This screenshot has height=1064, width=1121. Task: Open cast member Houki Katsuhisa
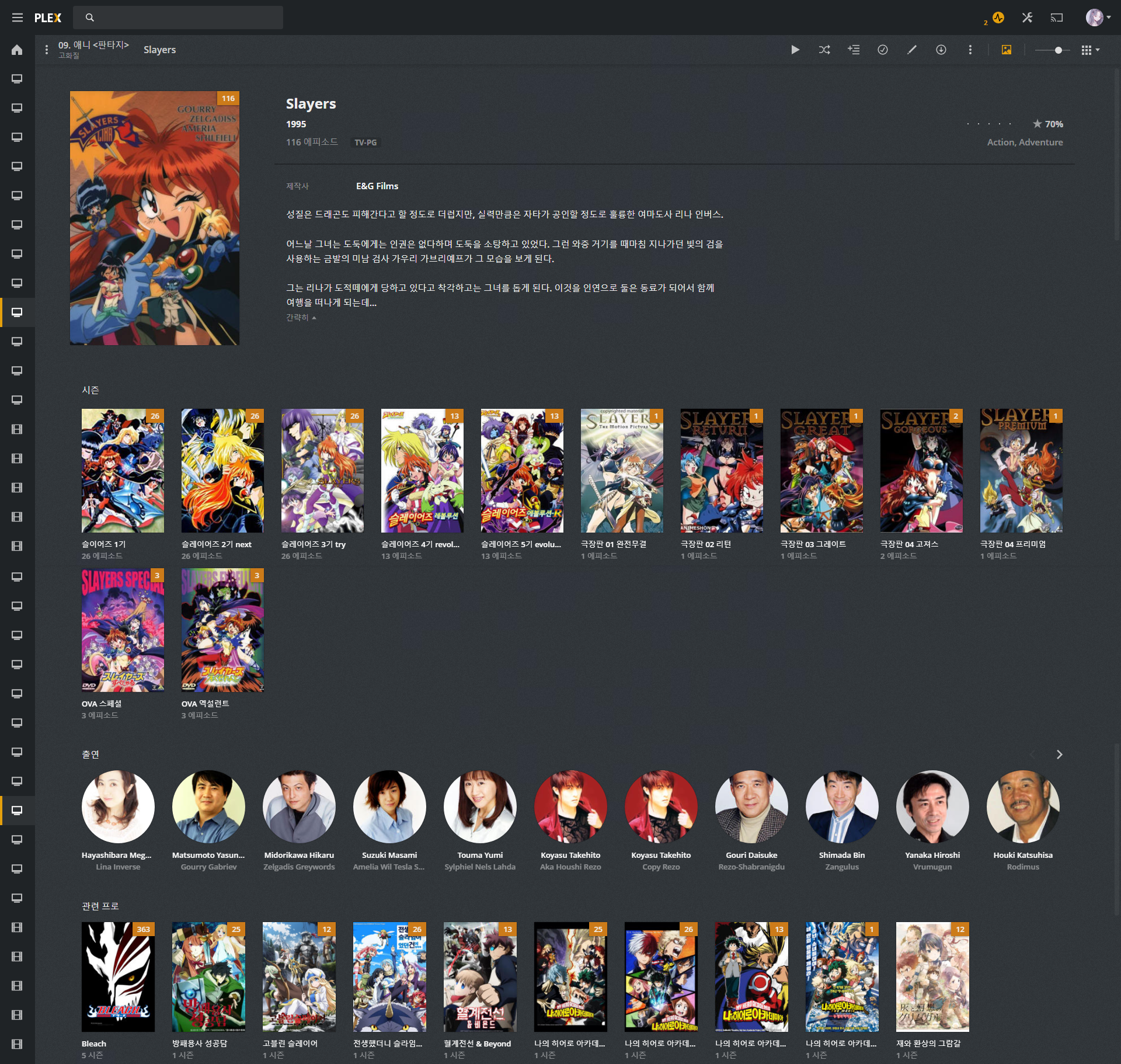[1023, 806]
